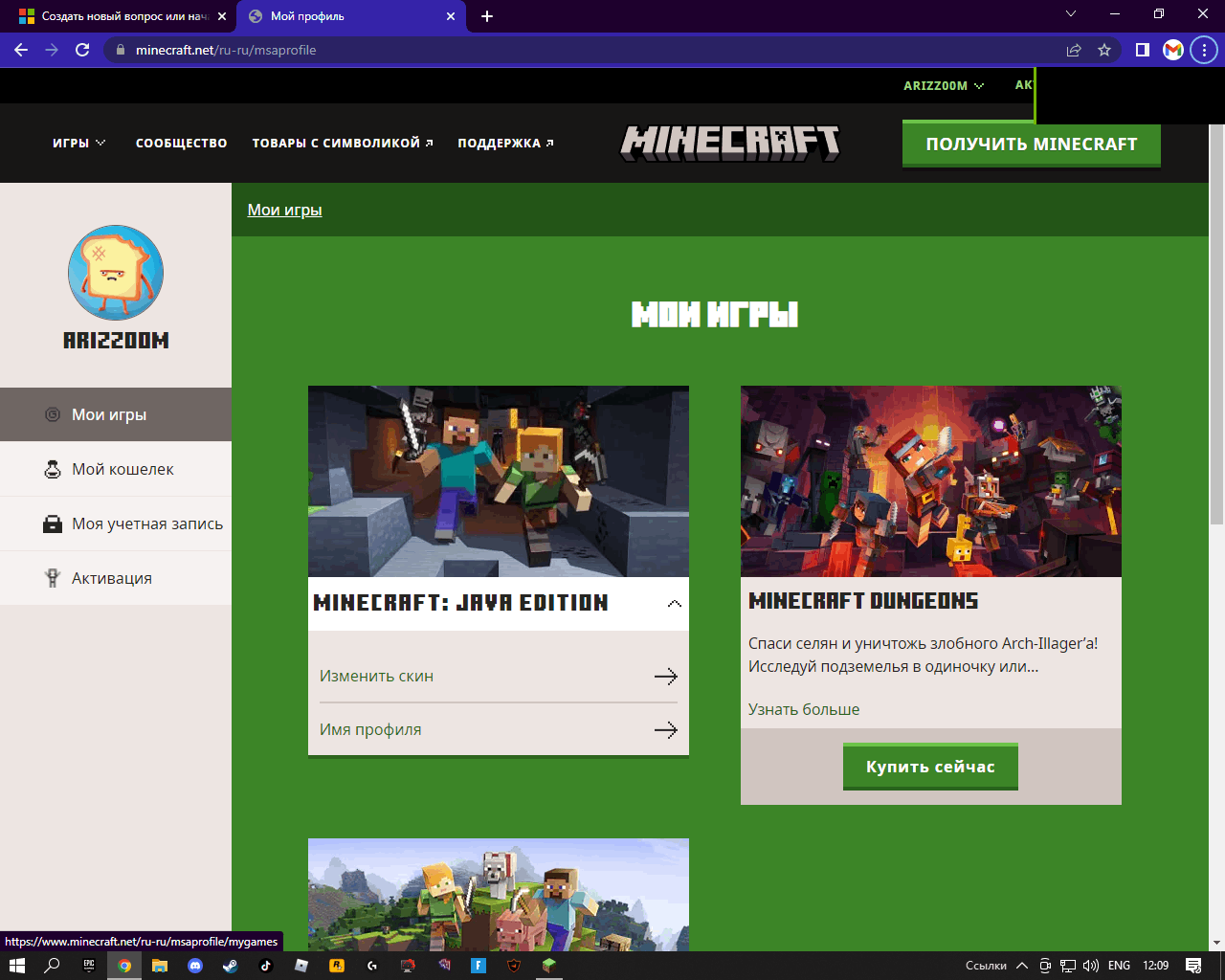Open the Windows Start menu
The image size is (1225, 980).
tap(16, 966)
